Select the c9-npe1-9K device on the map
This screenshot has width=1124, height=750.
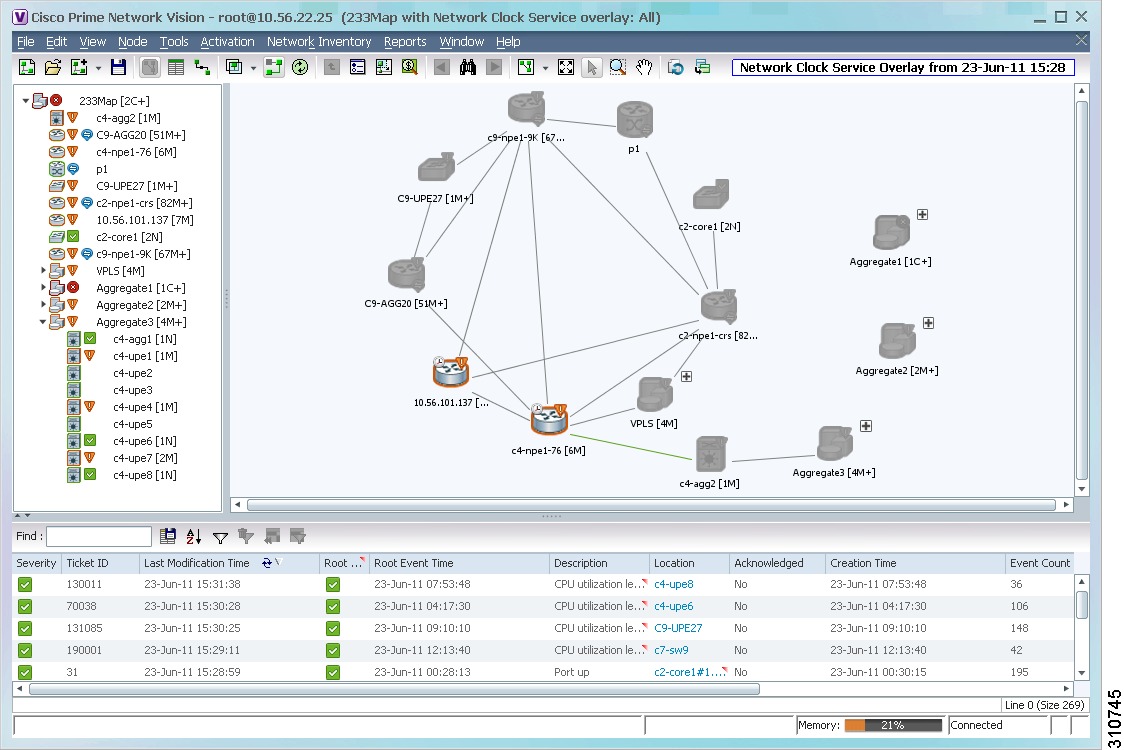527,109
